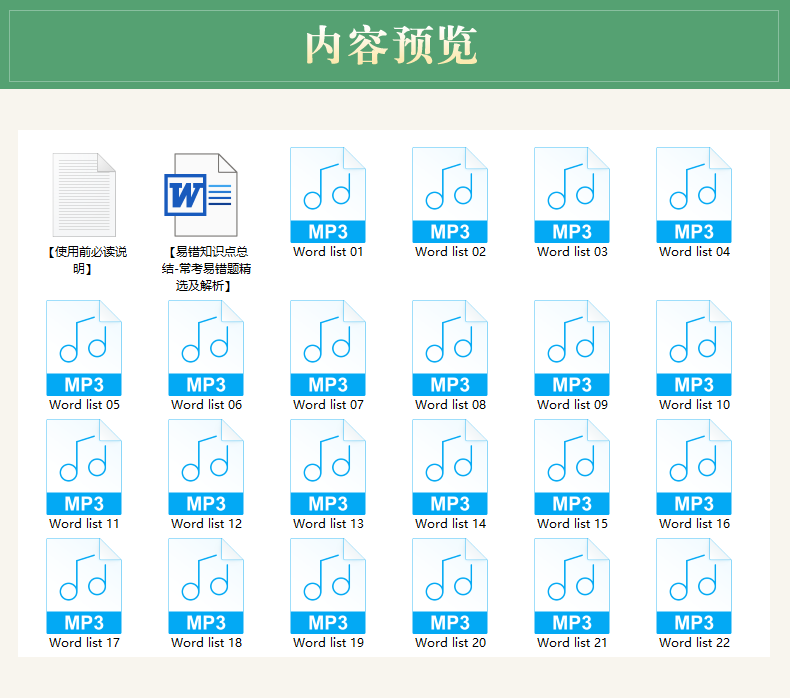Select the MP3 icon for Word list 21
Viewport: 790px width, 698px height.
pyautogui.click(x=572, y=586)
